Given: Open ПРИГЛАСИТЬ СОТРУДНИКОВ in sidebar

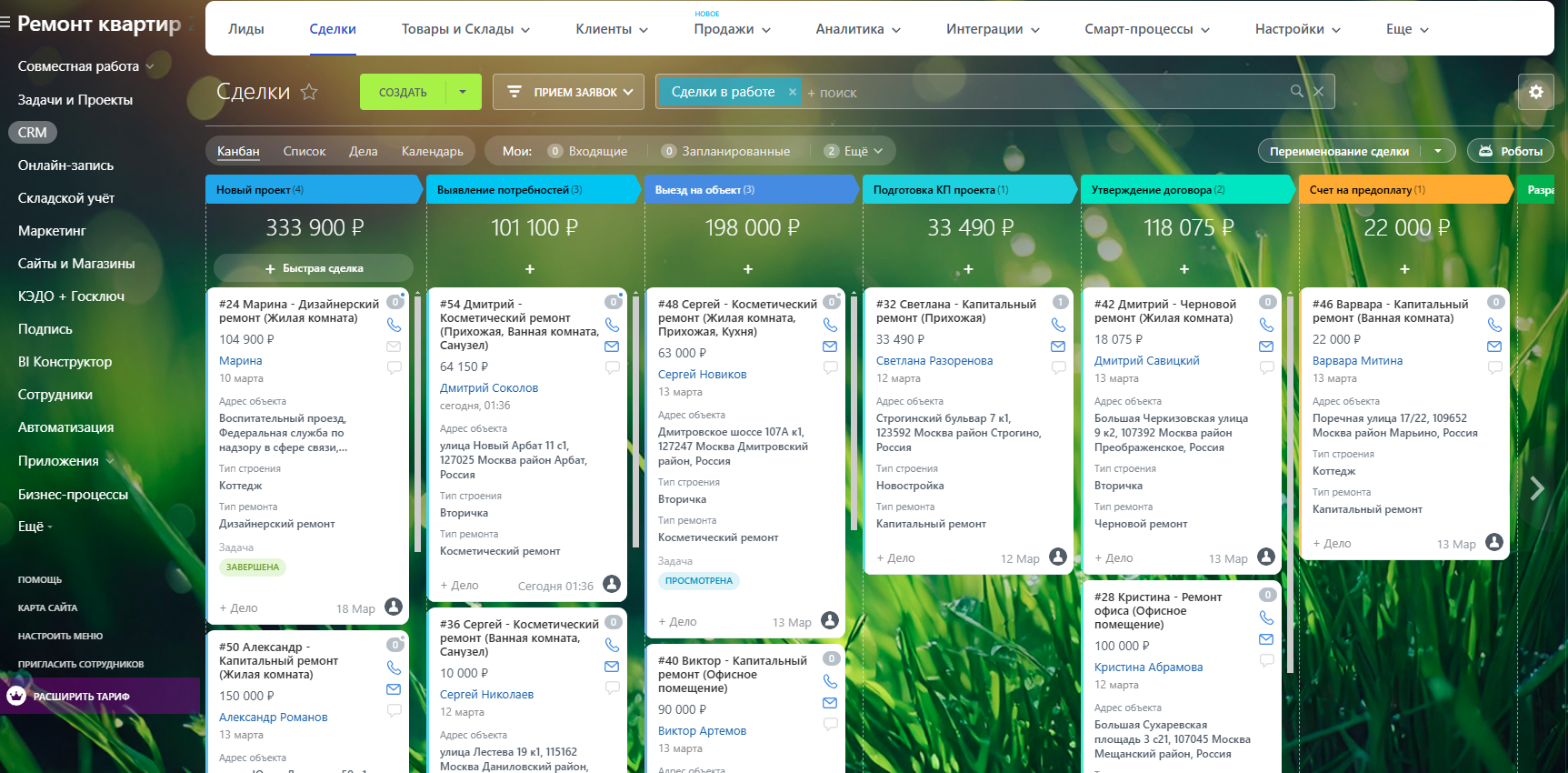Looking at the screenshot, I should tap(81, 665).
